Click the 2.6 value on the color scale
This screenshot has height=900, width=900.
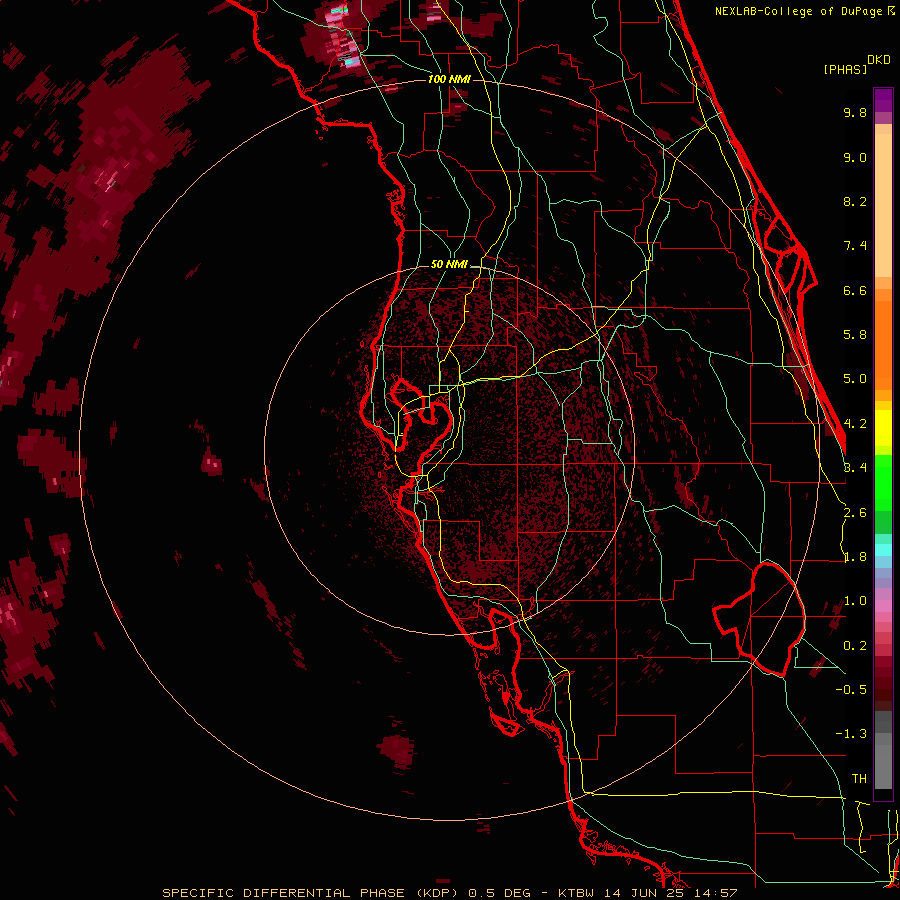(855, 513)
